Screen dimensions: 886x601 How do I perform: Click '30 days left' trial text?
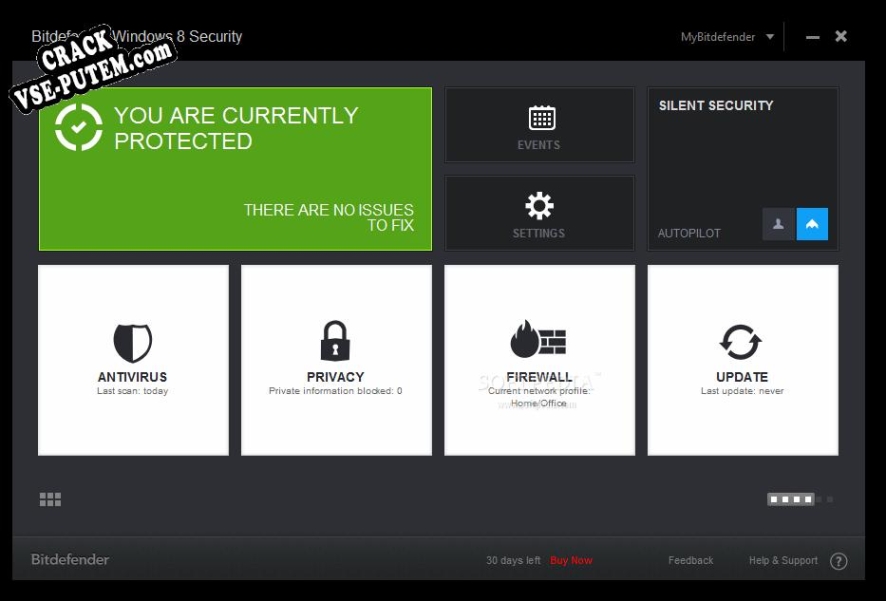(513, 560)
